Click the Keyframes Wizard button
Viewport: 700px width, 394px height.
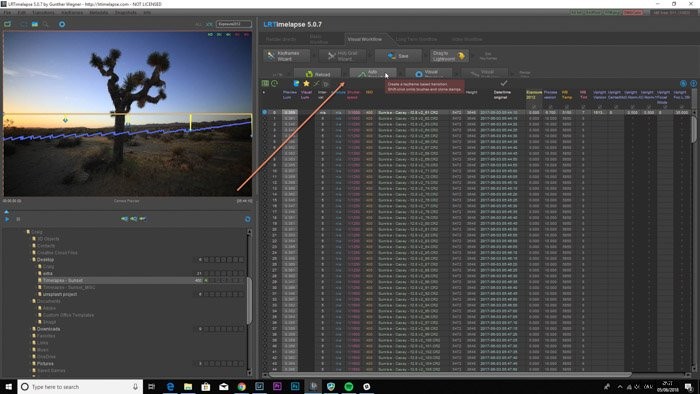pyautogui.click(x=286, y=56)
